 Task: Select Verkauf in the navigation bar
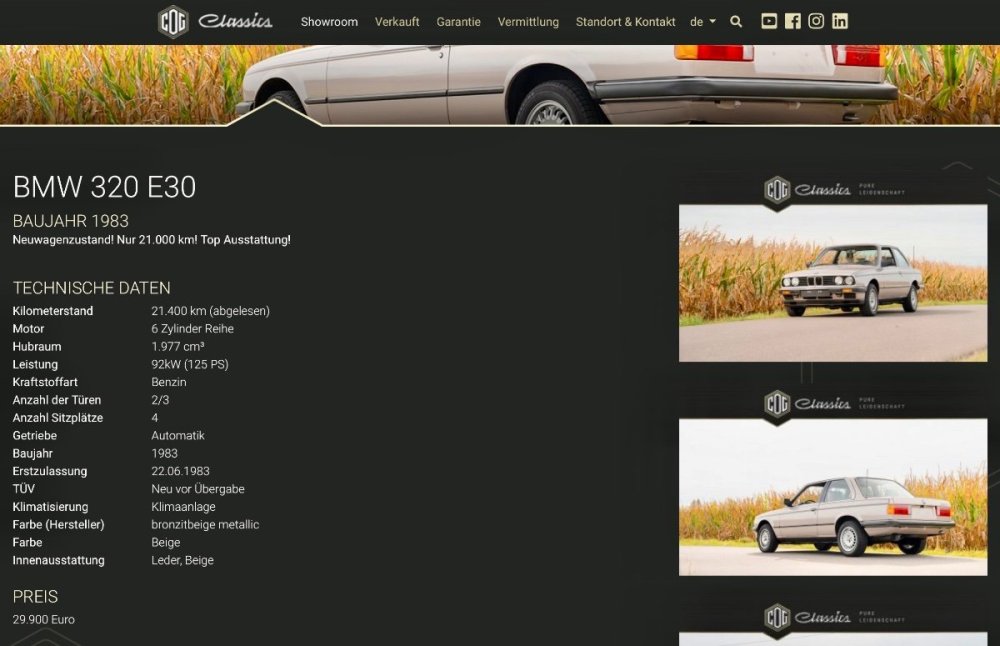[x=397, y=21]
